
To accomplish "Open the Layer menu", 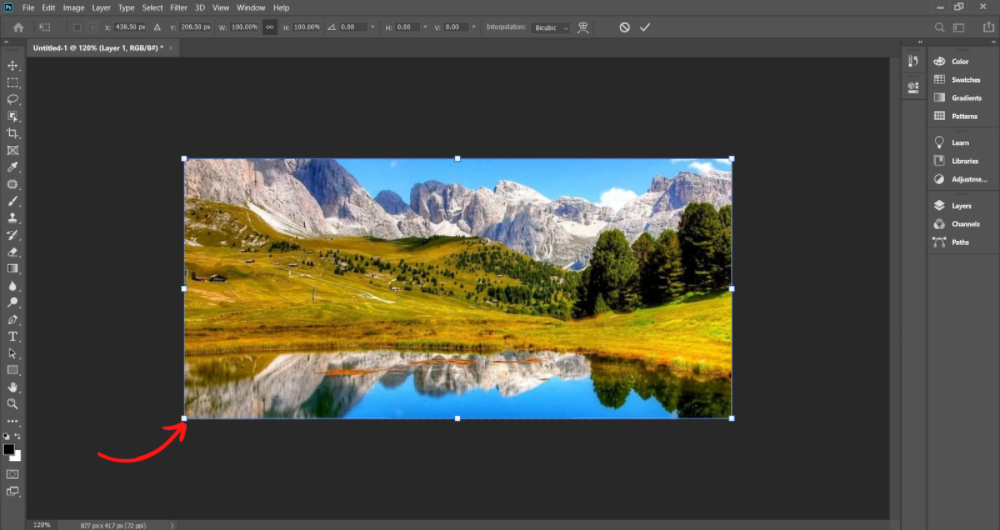I will pos(101,8).
